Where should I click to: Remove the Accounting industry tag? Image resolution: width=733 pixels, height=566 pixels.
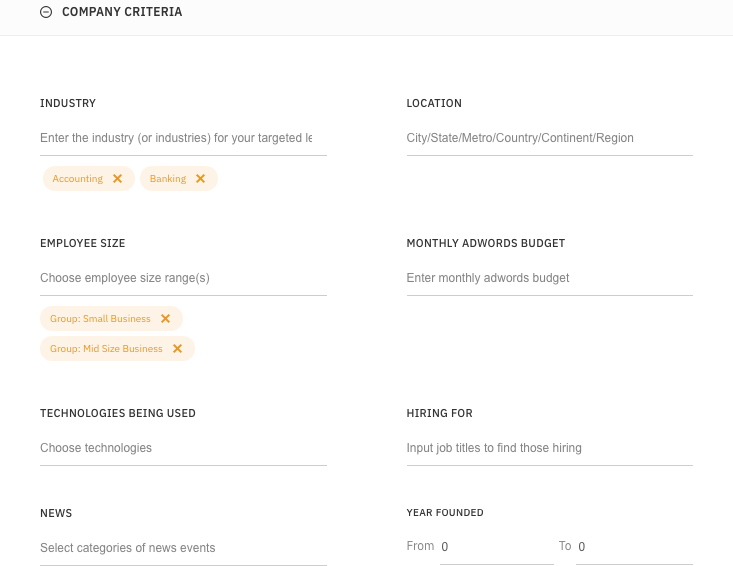(x=117, y=179)
